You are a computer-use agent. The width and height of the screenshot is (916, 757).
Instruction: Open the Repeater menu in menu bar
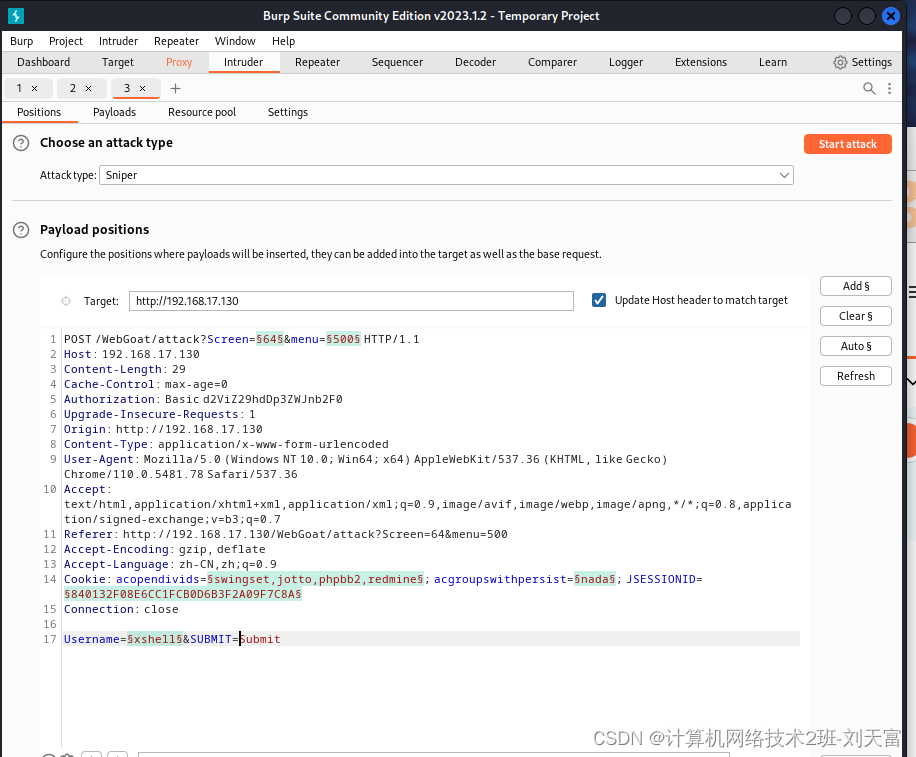[x=176, y=41]
